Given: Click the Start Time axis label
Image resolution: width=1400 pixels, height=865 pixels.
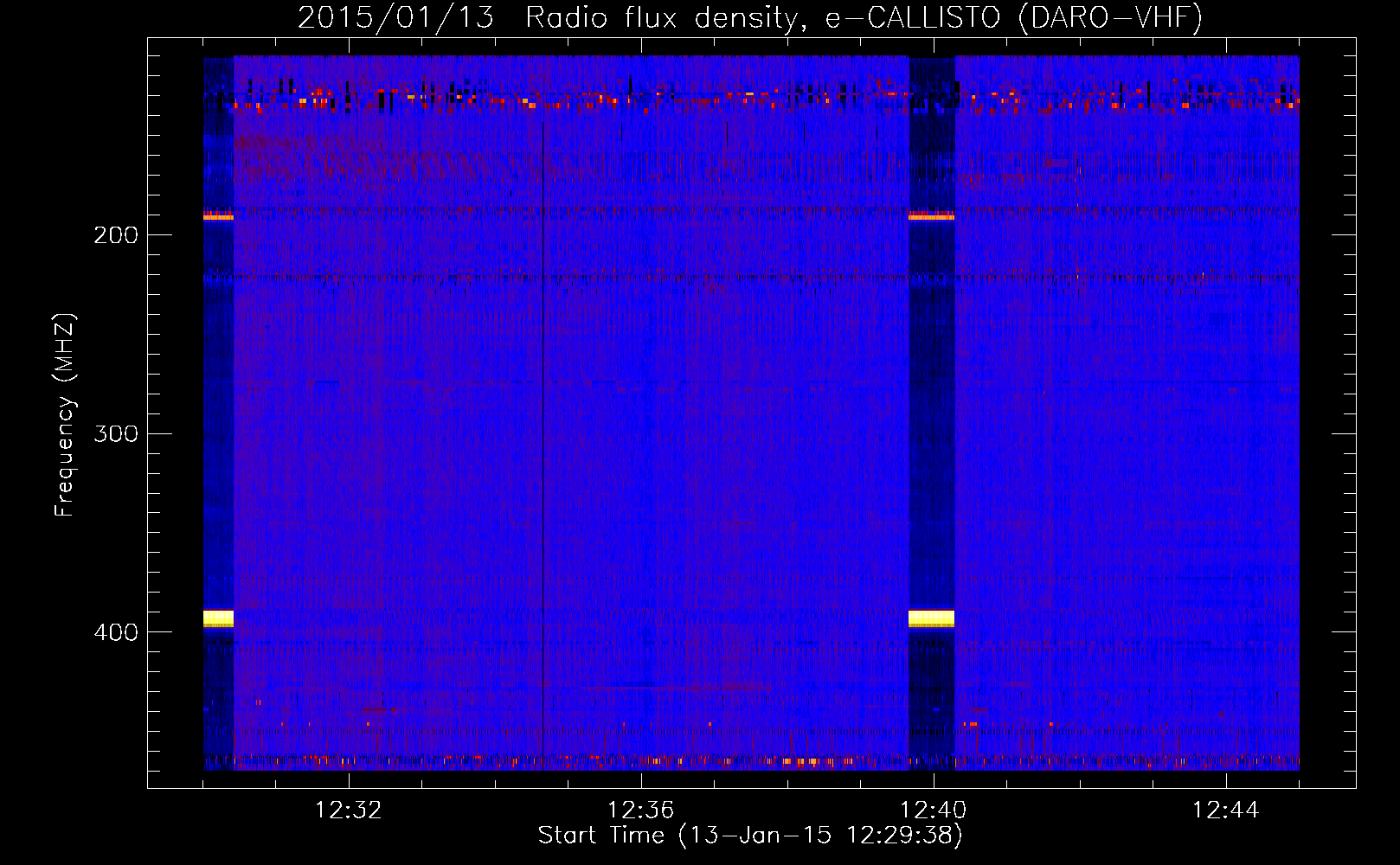Looking at the screenshot, I should 750,836.
